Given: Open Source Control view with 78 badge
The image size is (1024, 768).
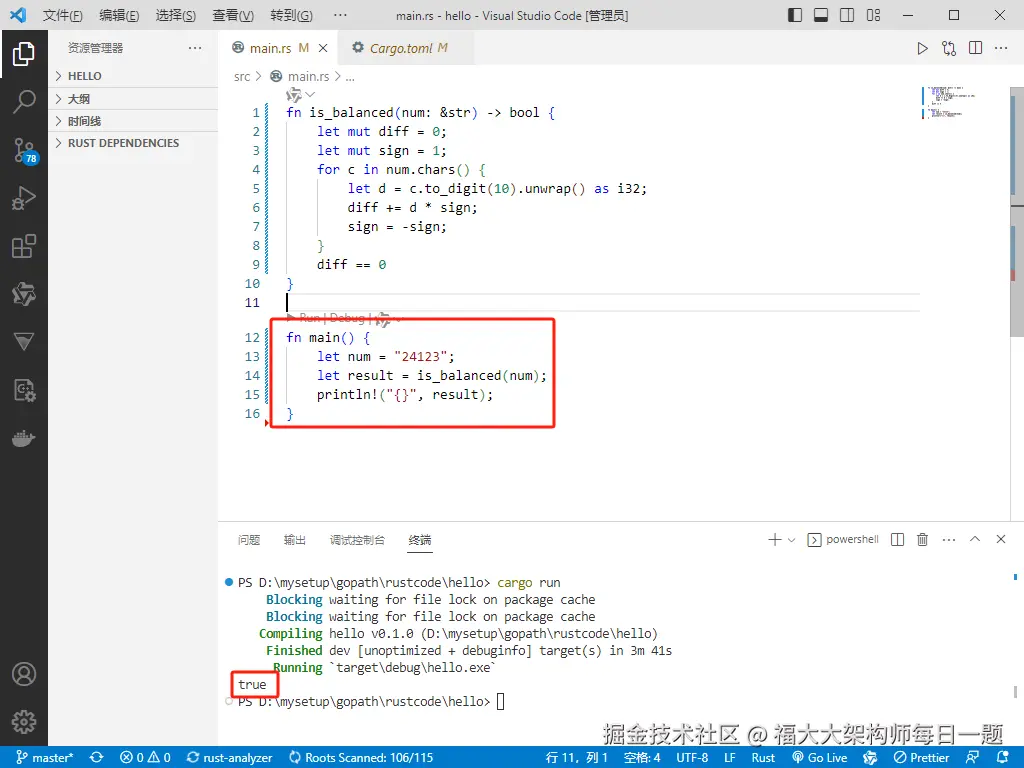Looking at the screenshot, I should [25, 150].
